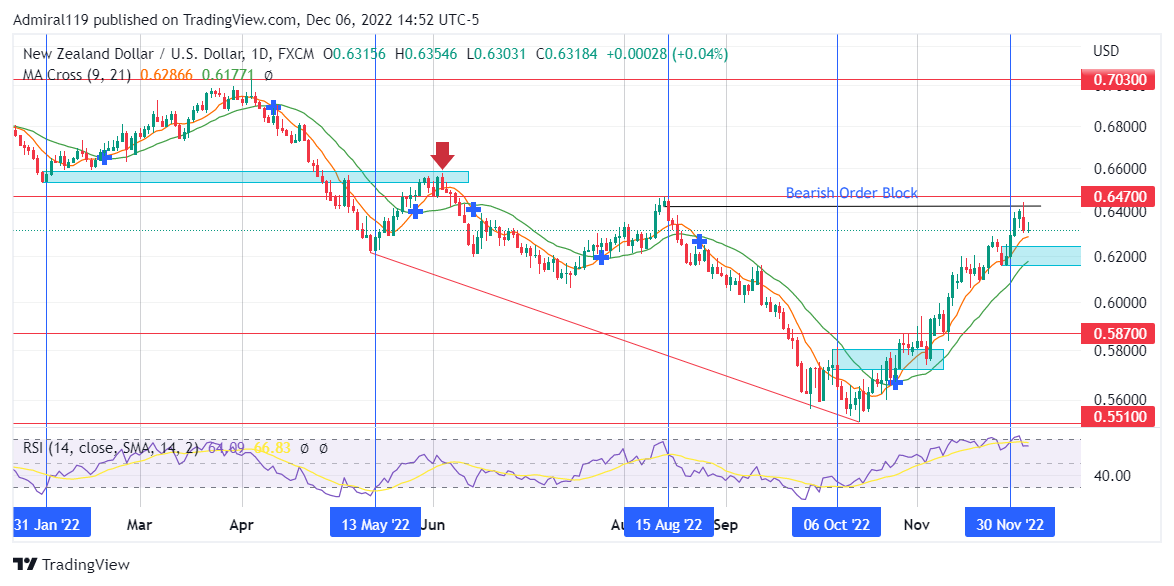1174x586 pixels.
Task: Click the Nov label on time axis
Action: 917,525
